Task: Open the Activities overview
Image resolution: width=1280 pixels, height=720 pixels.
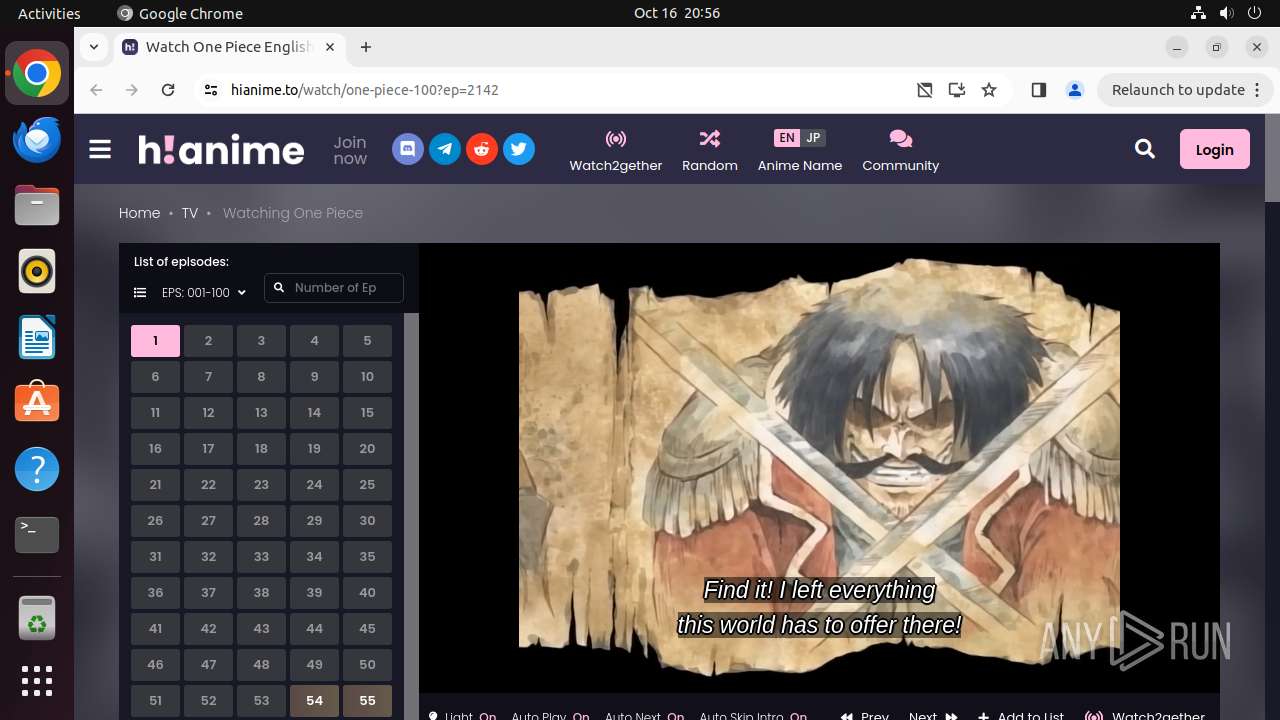Action: pos(49,13)
